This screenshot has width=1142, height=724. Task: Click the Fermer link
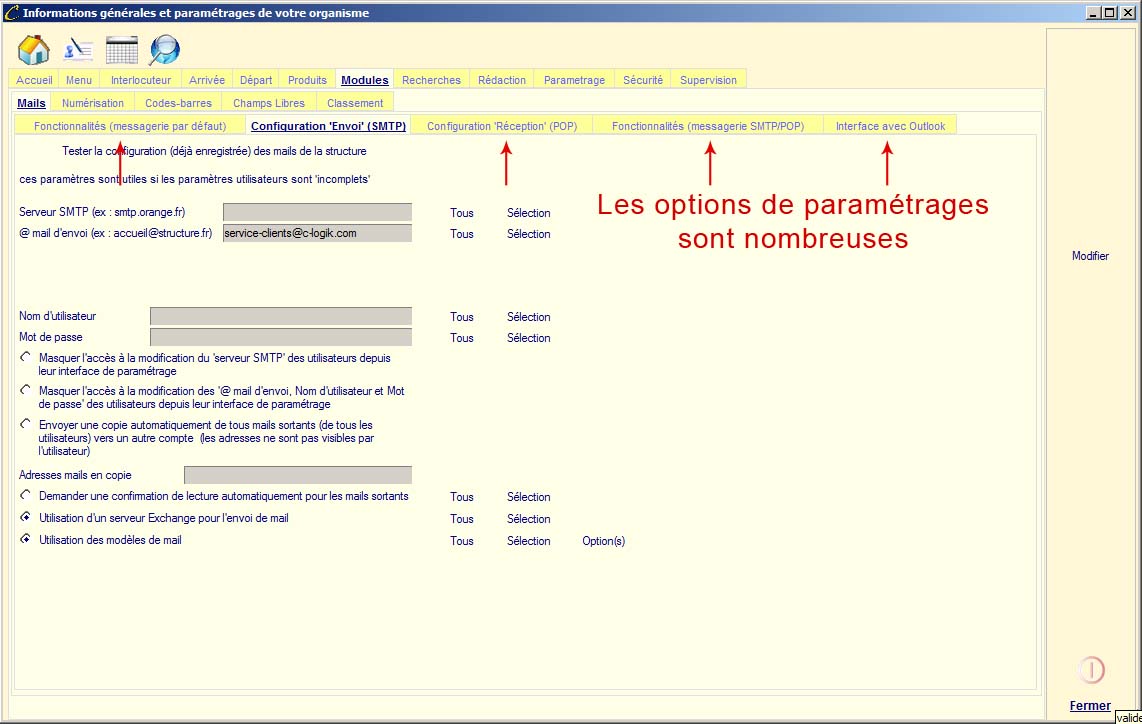pos(1090,706)
